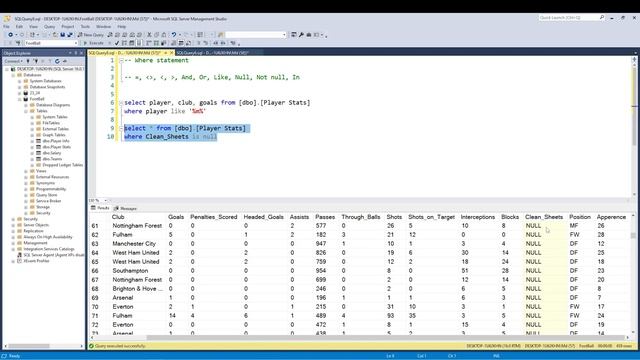Image resolution: width=640 pixels, height=360 pixels.
Task: Click row number 71 header
Action: [95, 316]
